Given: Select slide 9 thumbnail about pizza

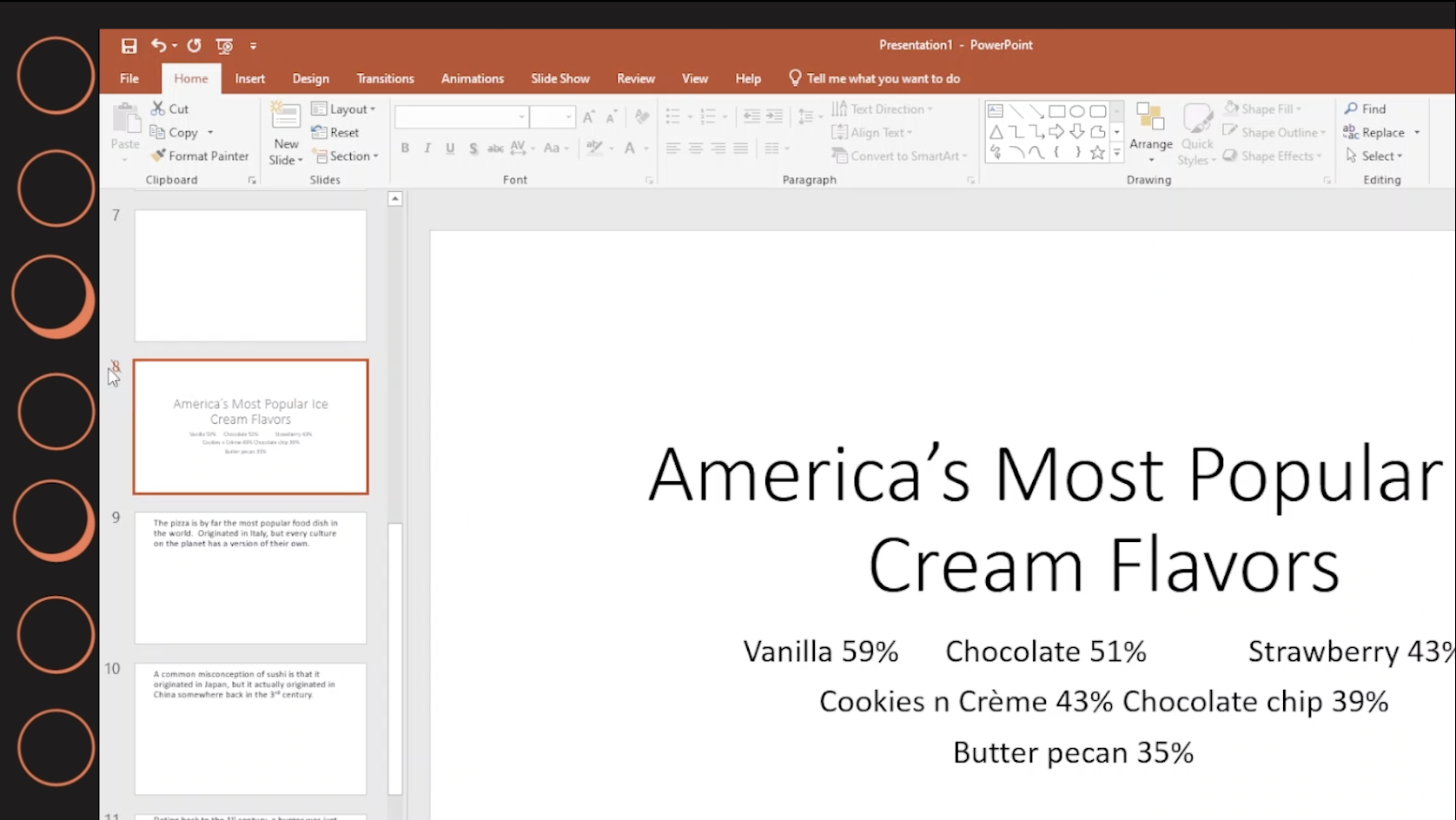Looking at the screenshot, I should pos(250,578).
